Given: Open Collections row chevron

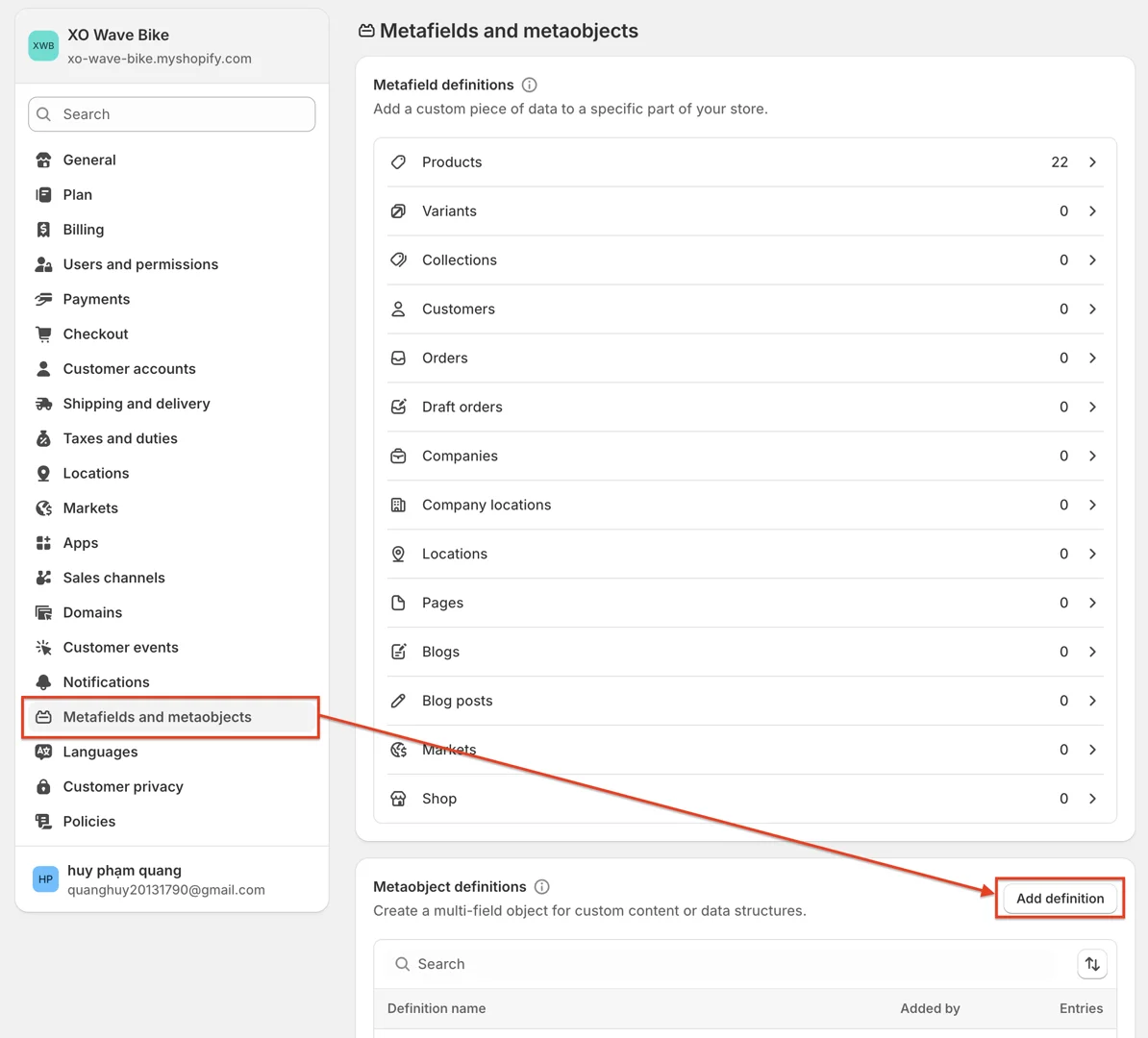Looking at the screenshot, I should point(1092,260).
